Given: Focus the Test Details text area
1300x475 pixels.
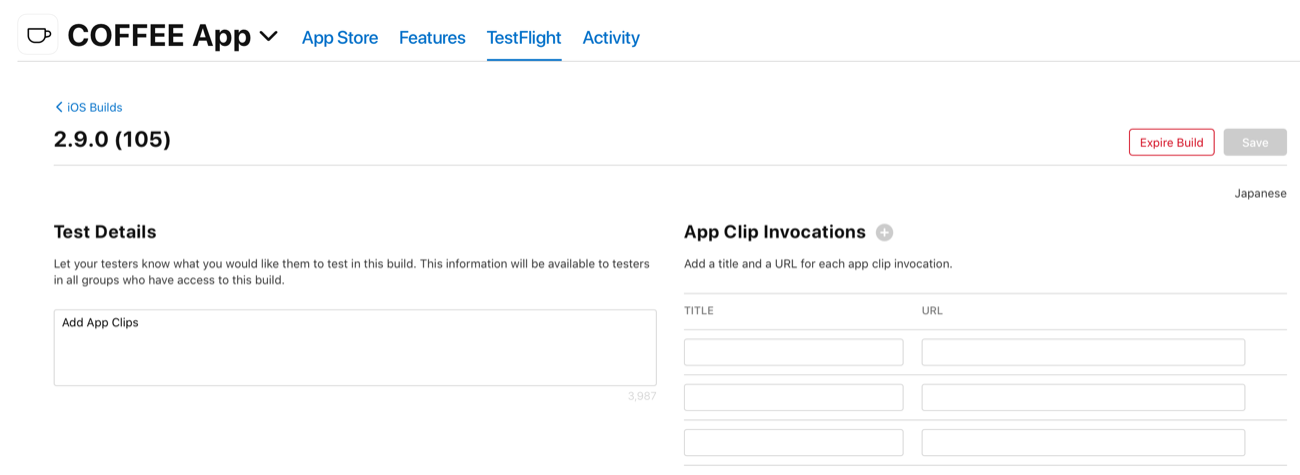Looking at the screenshot, I should (x=355, y=347).
